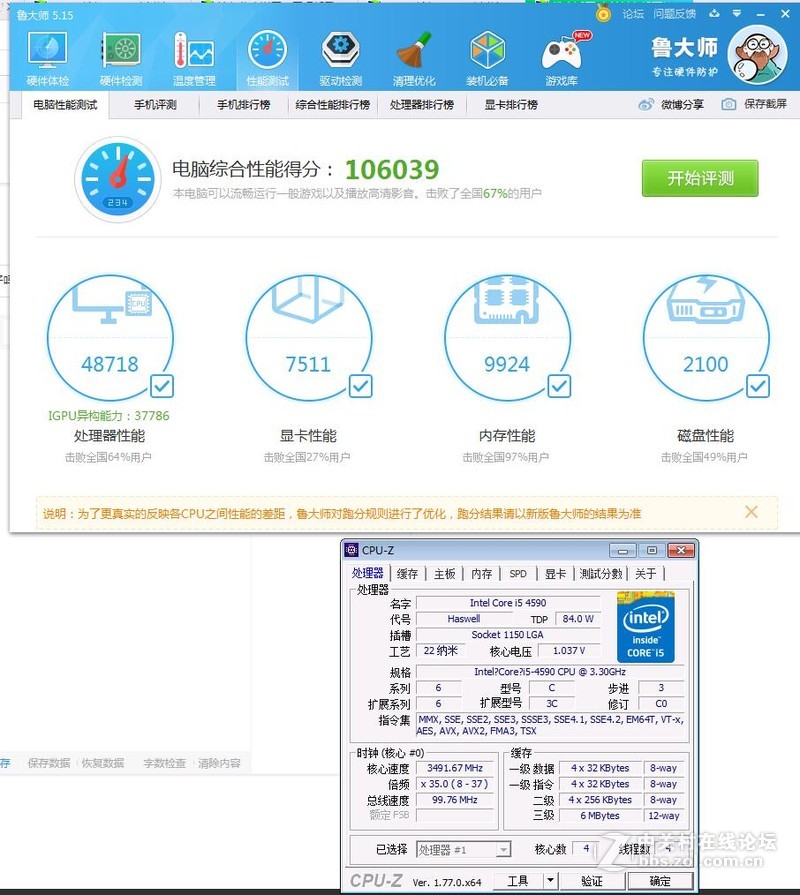Toggle the 处理器性能 test checkbox

click(162, 386)
